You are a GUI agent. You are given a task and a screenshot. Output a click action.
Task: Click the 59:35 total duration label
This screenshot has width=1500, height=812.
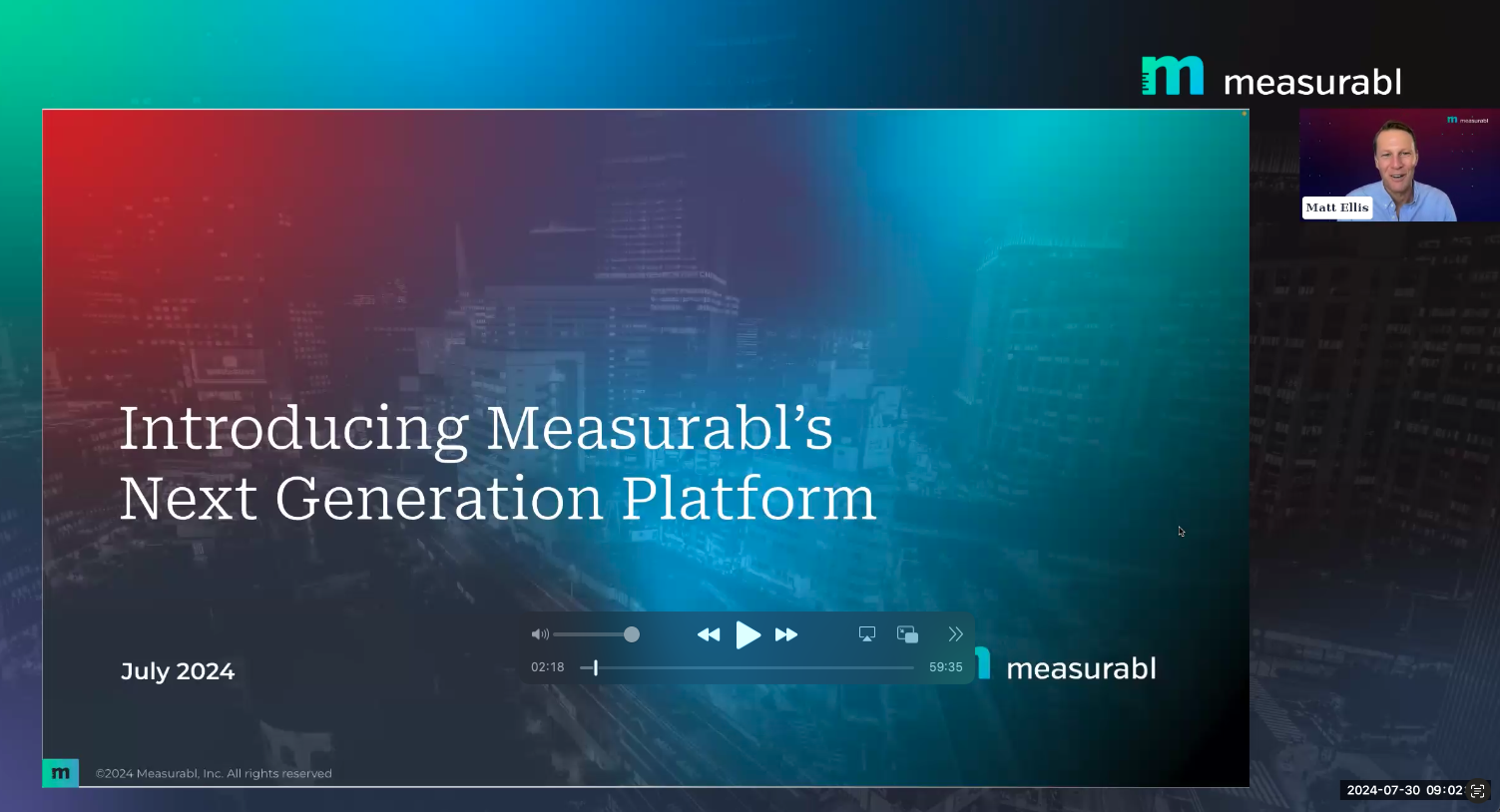(944, 666)
